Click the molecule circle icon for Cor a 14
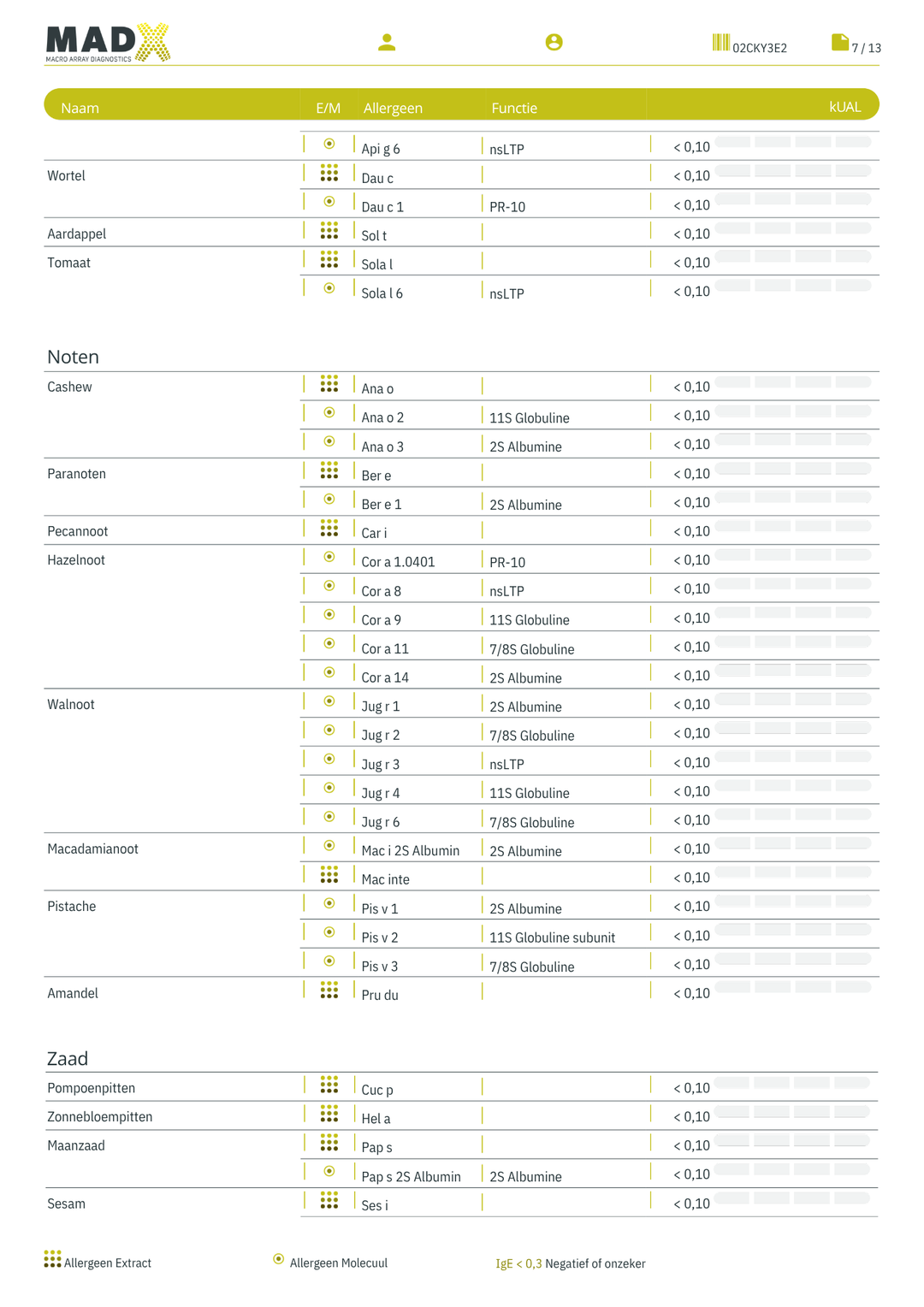Viewport: 924px width, 1307px height. click(329, 672)
